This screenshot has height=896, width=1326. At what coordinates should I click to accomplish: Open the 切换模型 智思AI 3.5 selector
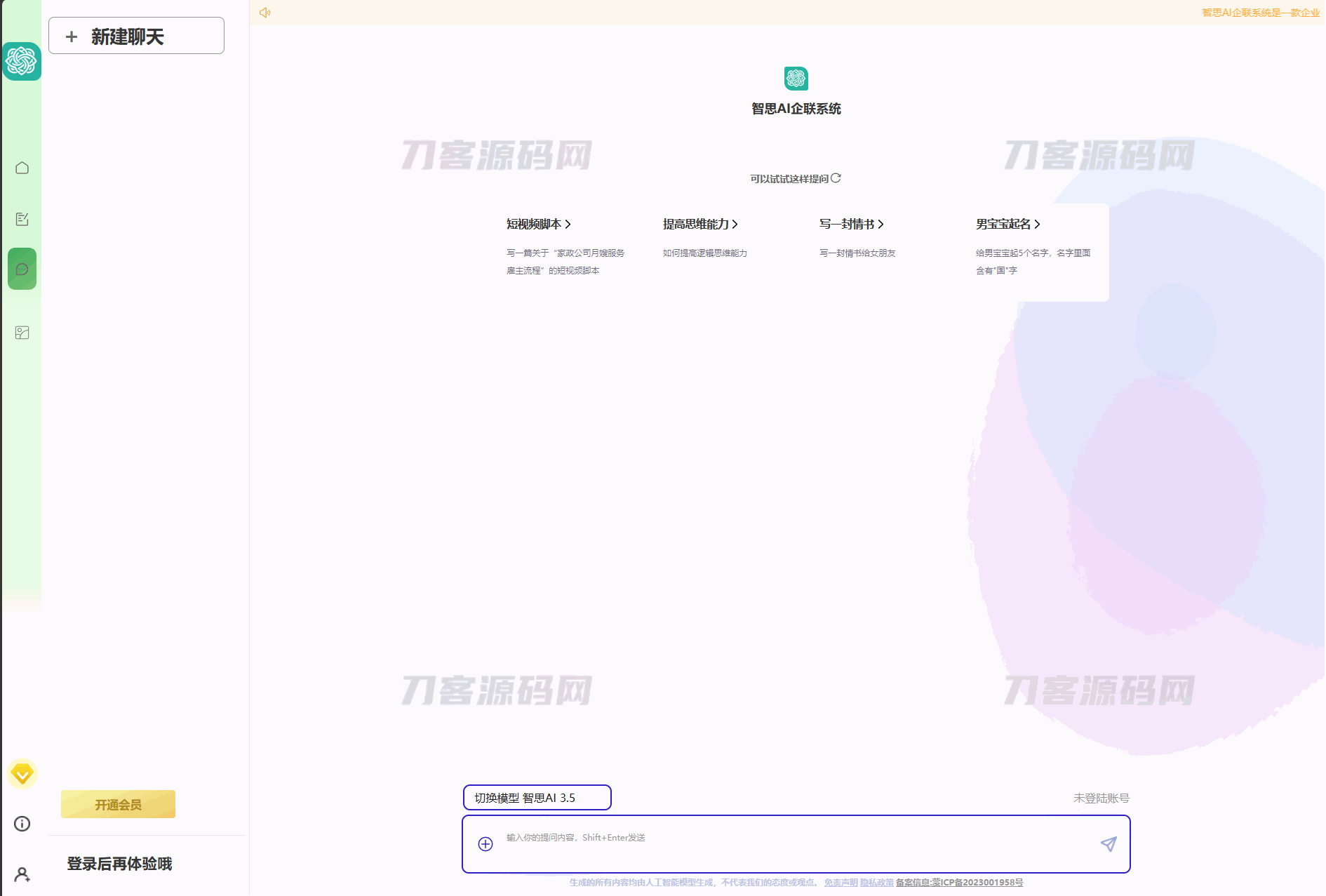coord(537,798)
